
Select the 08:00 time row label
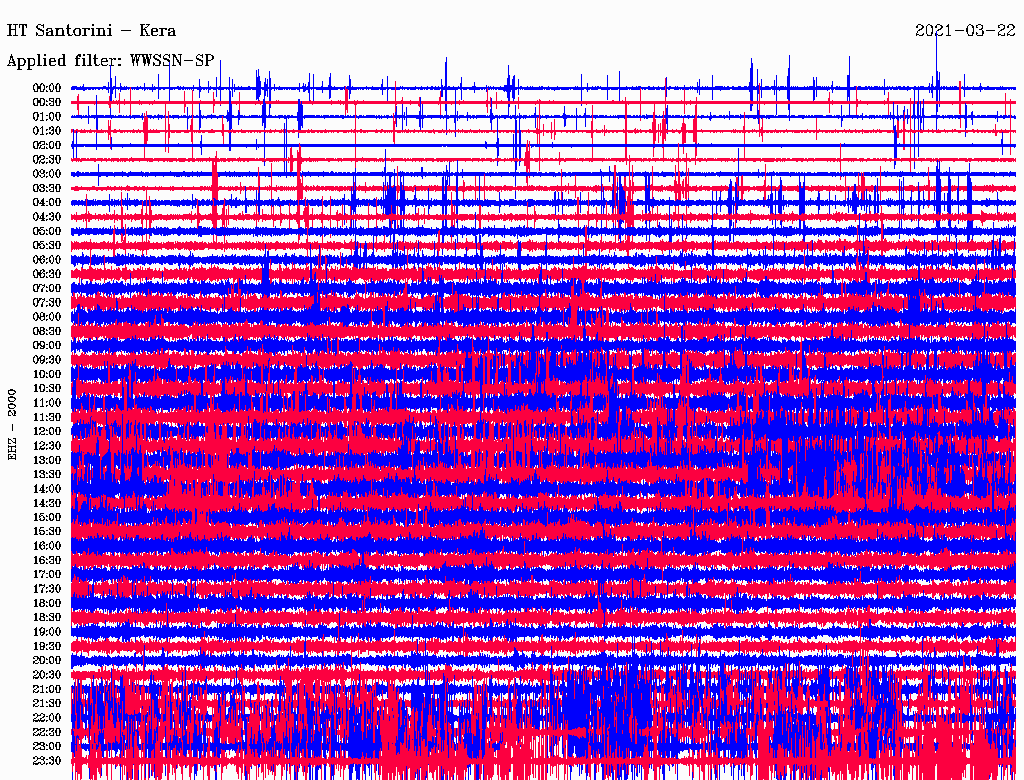(x=47, y=317)
